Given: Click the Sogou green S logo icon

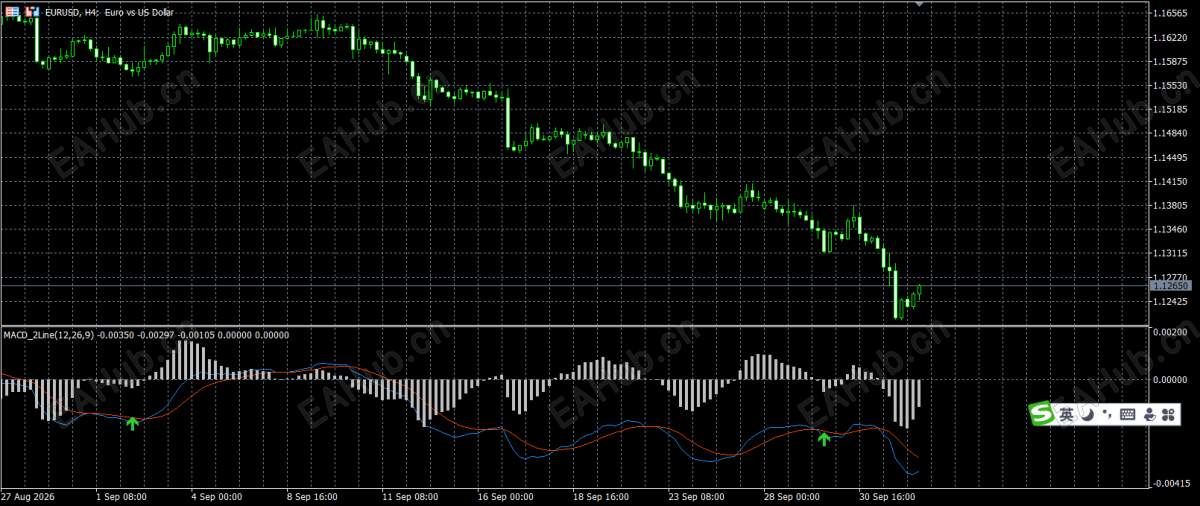Looking at the screenshot, I should 1043,413.
